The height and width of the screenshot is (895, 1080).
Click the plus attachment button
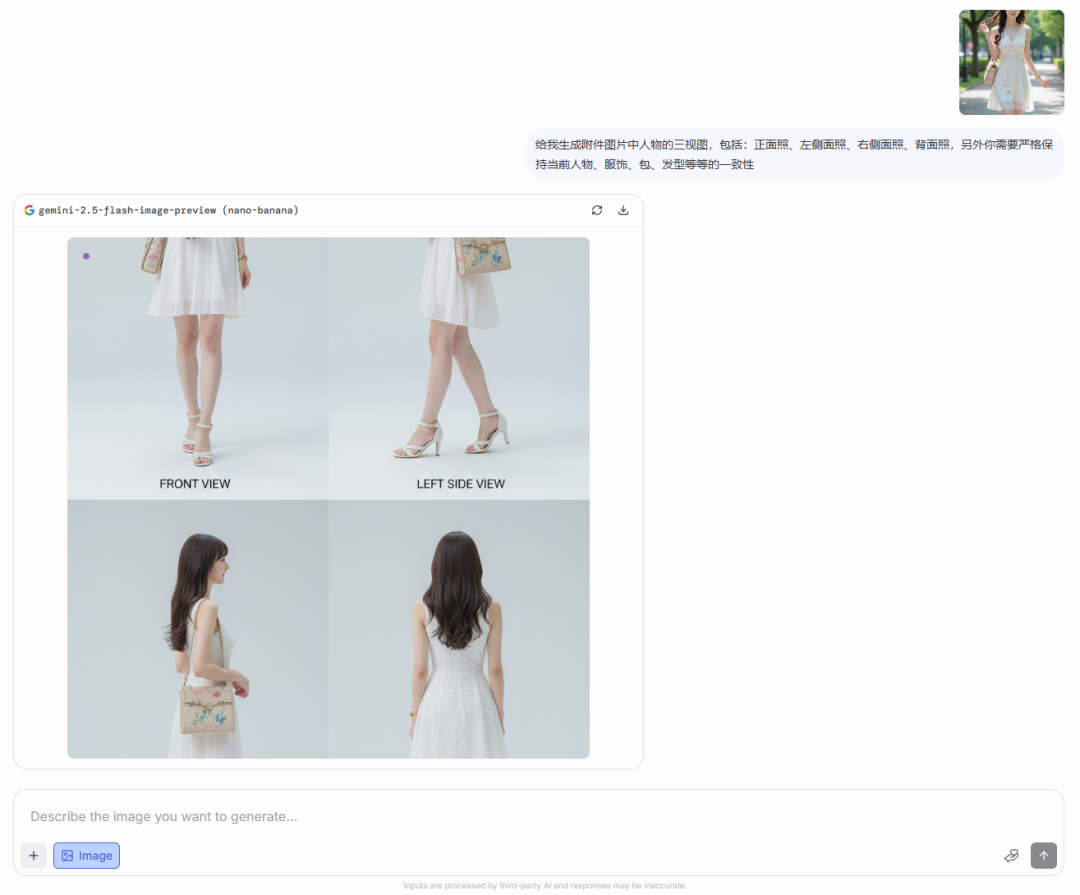tap(33, 856)
